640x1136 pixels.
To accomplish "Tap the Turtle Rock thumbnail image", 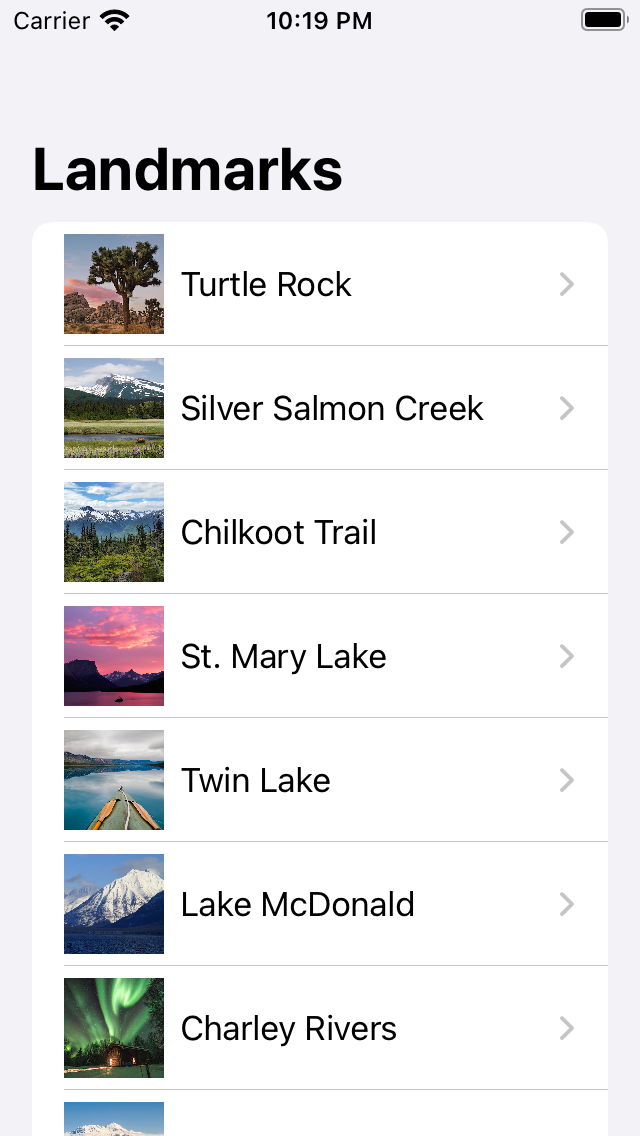I will 114,284.
